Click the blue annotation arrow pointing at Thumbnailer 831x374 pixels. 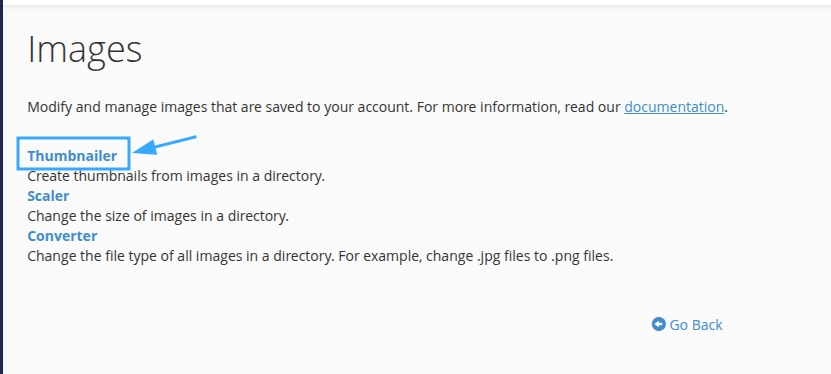164,145
